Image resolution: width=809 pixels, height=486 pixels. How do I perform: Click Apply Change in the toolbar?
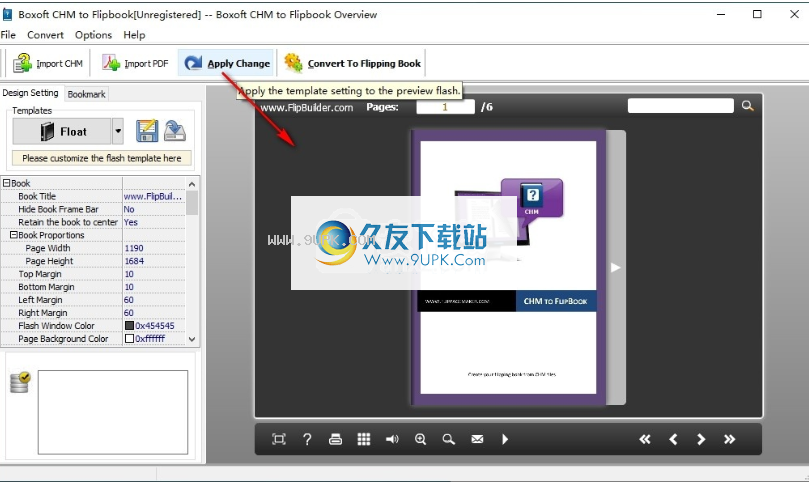click(x=226, y=63)
